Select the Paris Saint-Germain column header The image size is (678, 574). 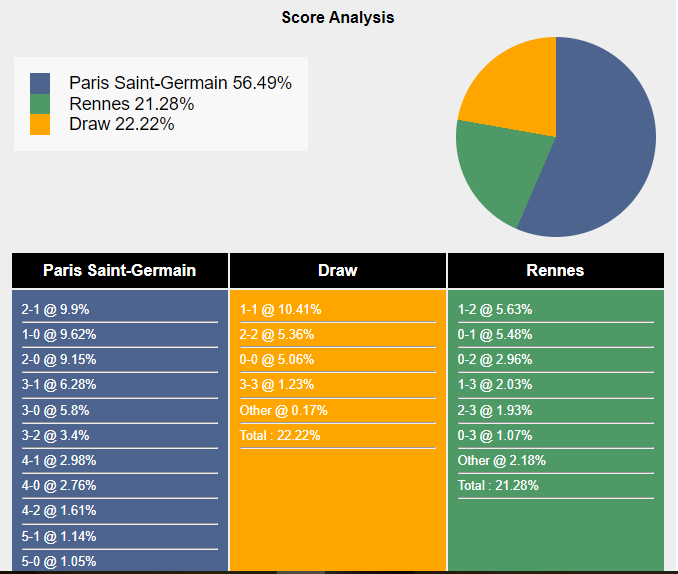[120, 270]
